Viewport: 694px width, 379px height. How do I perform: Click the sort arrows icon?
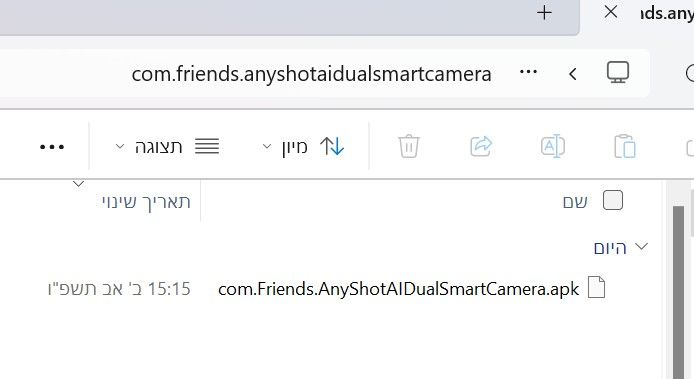click(332, 146)
